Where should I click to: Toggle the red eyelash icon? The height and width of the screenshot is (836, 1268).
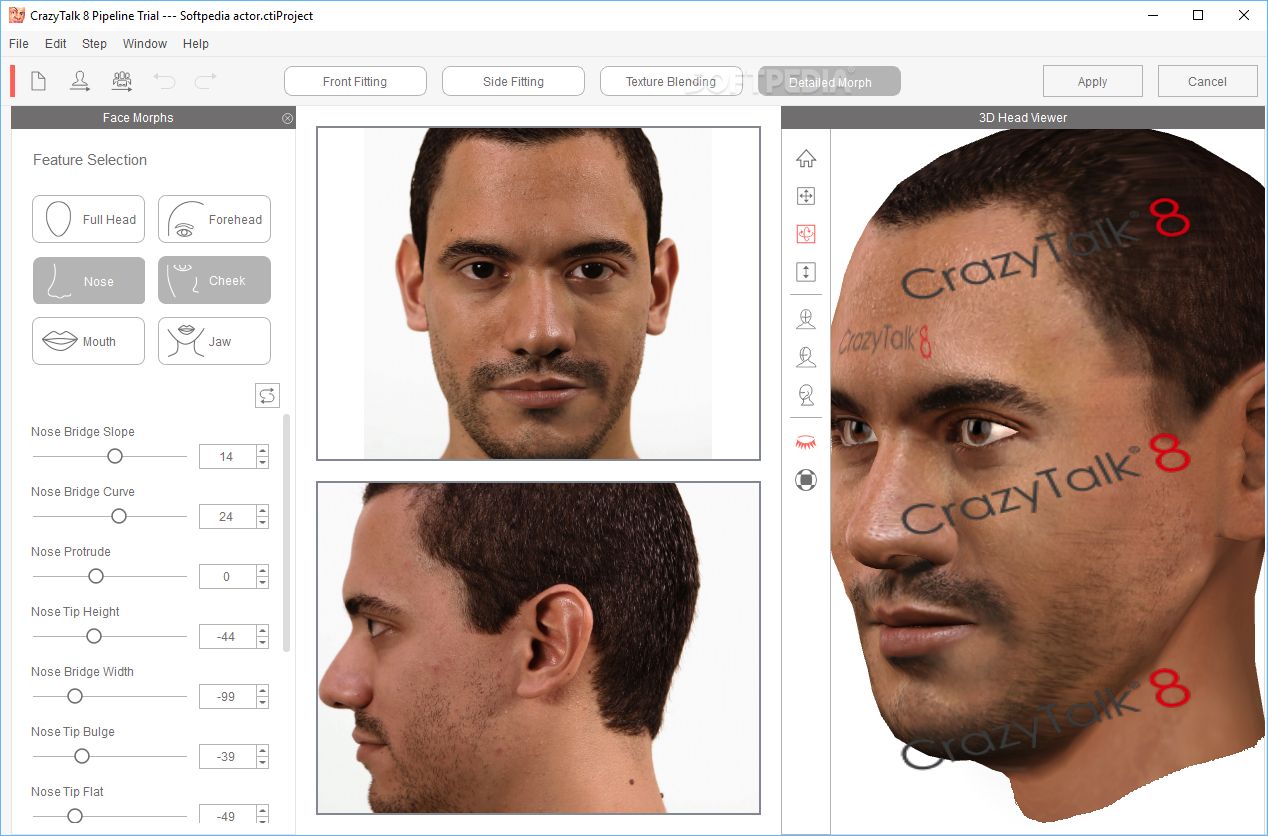pos(806,442)
